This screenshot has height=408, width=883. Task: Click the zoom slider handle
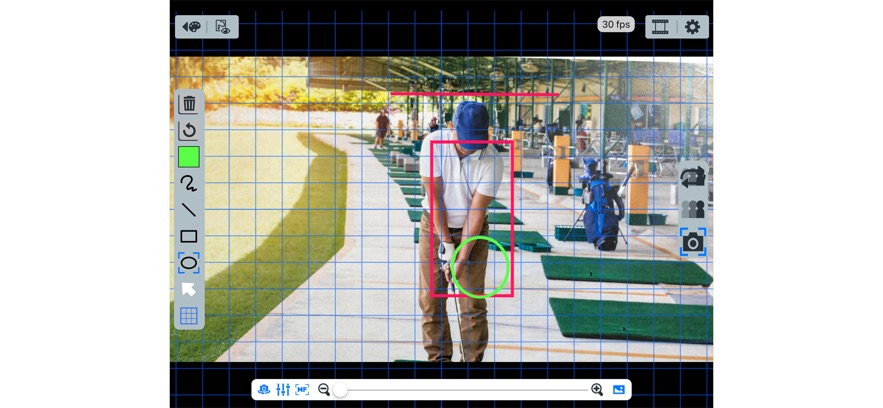pyautogui.click(x=340, y=389)
